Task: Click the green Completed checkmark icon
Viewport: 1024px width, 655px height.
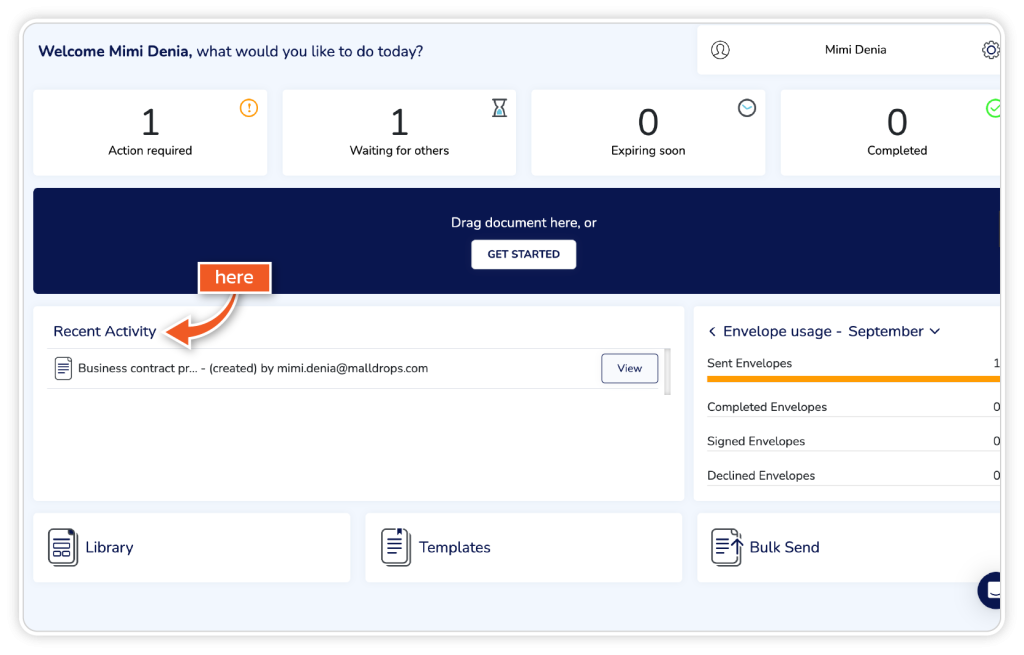Action: tap(994, 108)
